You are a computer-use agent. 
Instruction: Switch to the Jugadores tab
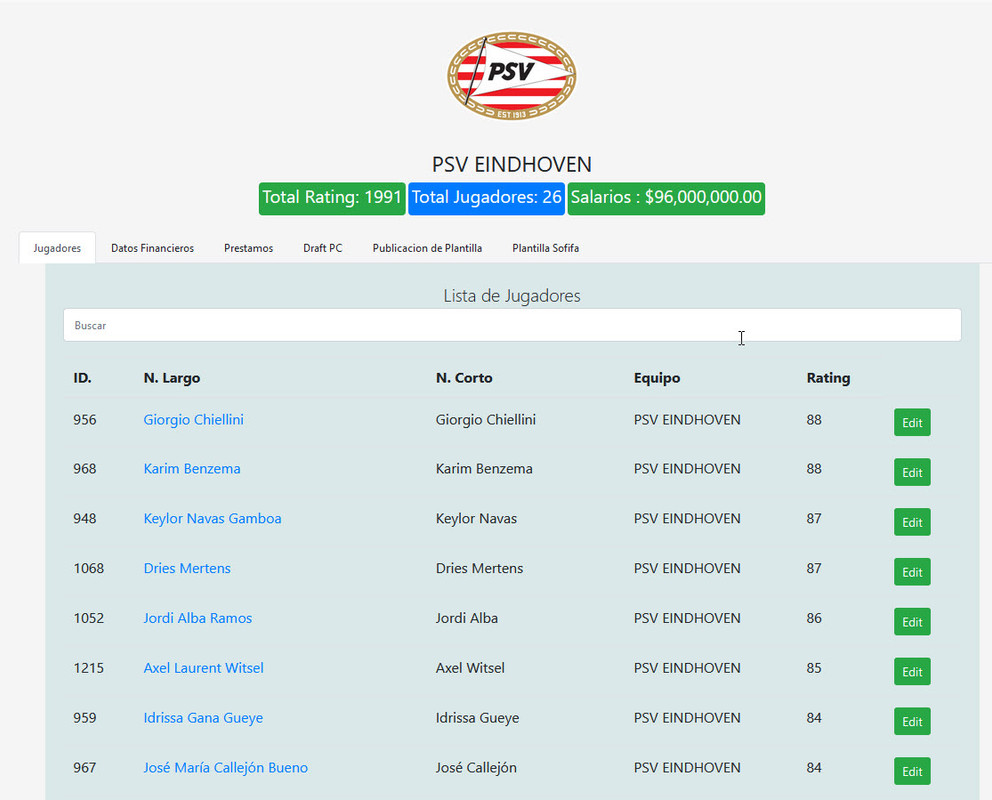(57, 248)
